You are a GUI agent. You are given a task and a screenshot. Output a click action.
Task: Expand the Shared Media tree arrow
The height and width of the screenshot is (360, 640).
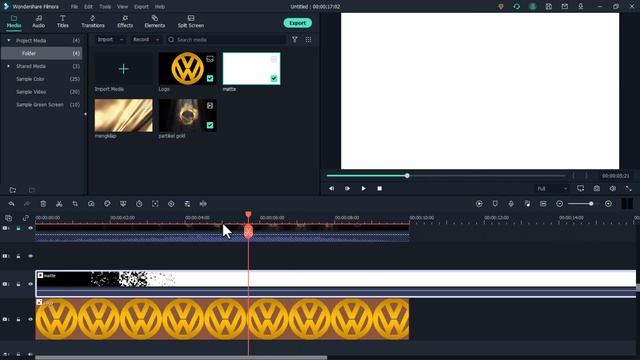9,66
